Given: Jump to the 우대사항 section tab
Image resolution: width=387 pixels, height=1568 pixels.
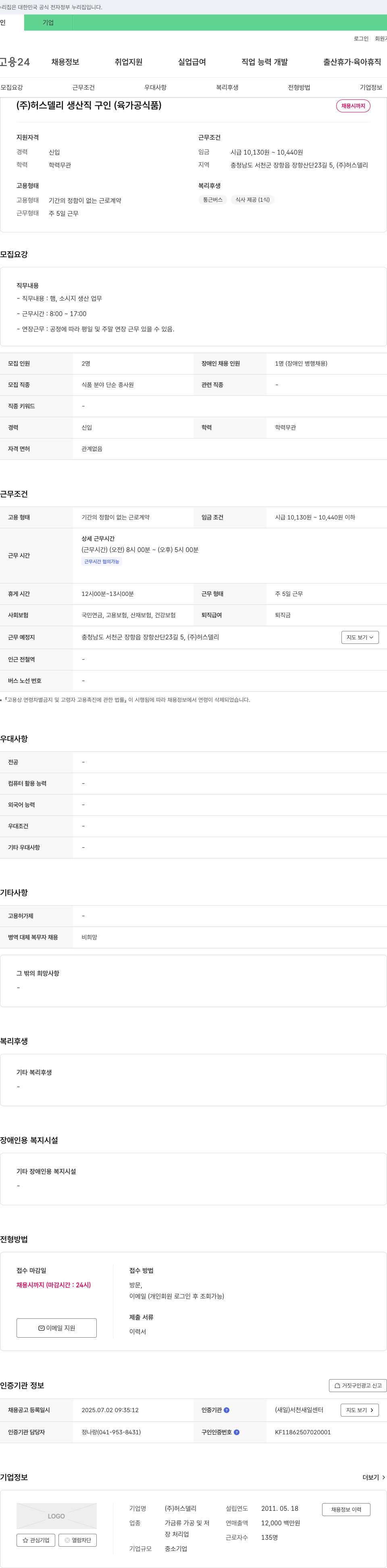Looking at the screenshot, I should [156, 88].
